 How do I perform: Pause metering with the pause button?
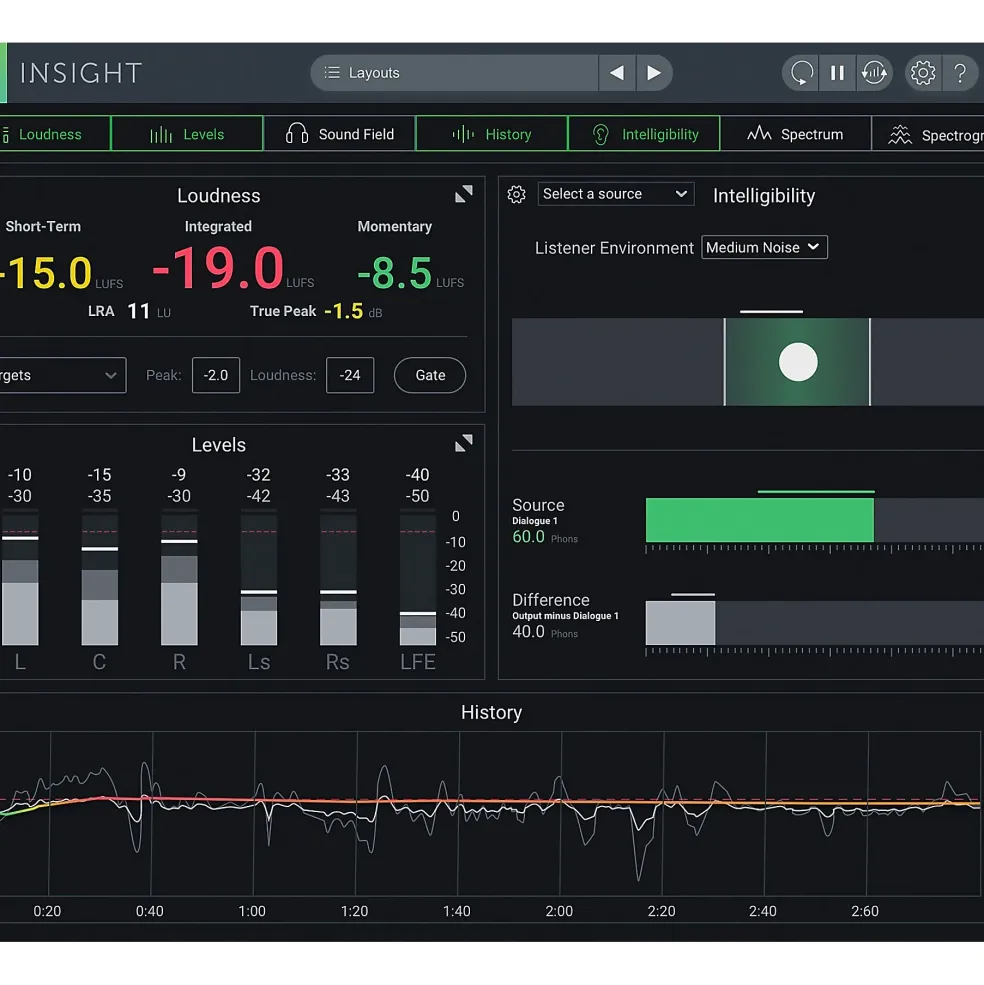pyautogui.click(x=838, y=73)
